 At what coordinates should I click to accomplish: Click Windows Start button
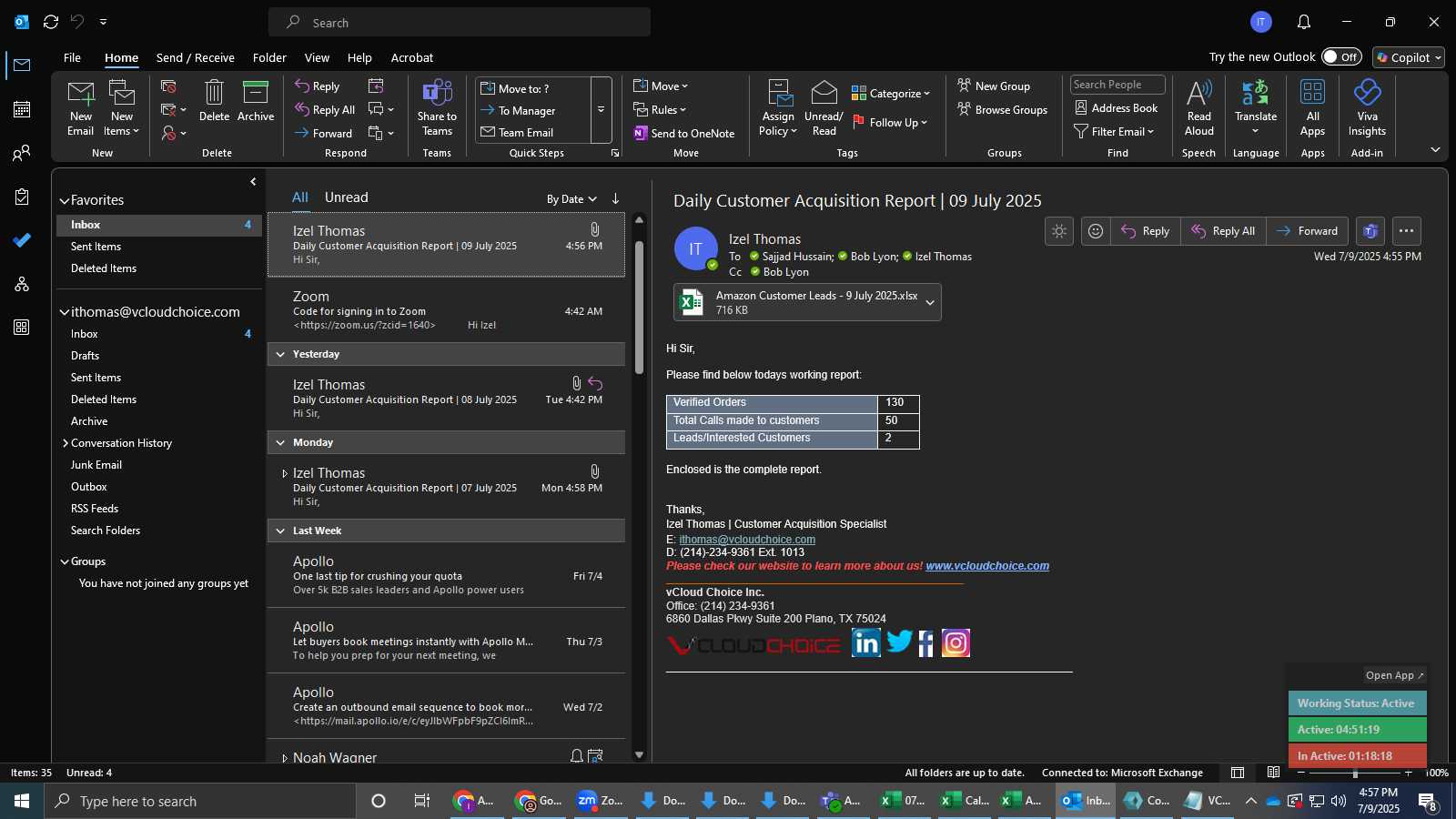22,801
